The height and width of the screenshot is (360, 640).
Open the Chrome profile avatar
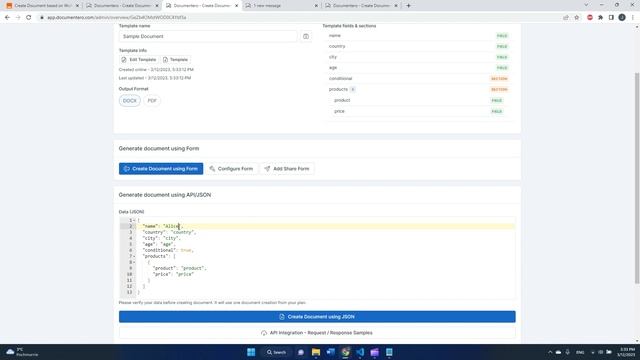[622, 18]
